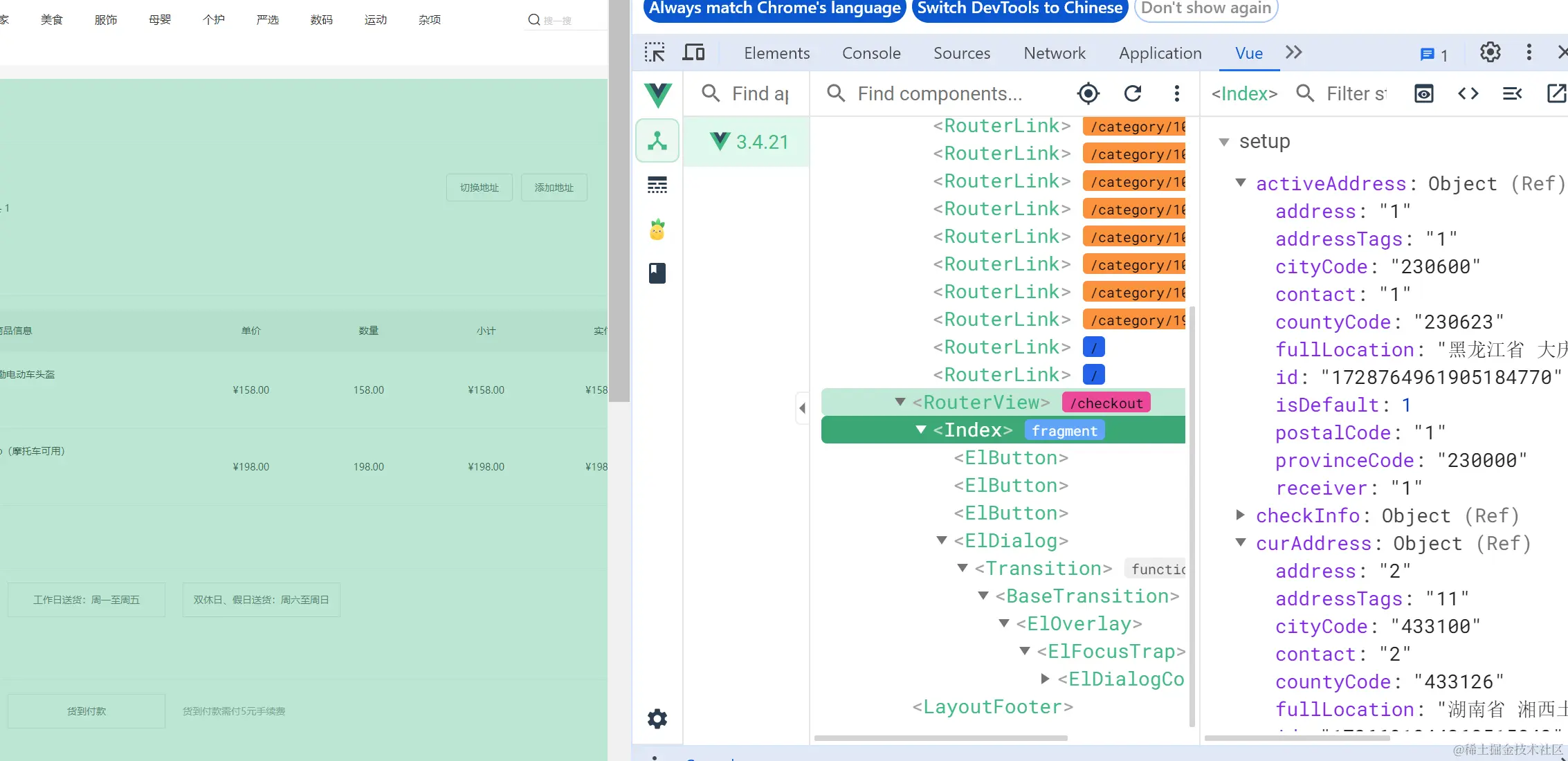1568x761 pixels.
Task: Click the component tree refresh icon
Action: 1133,93
